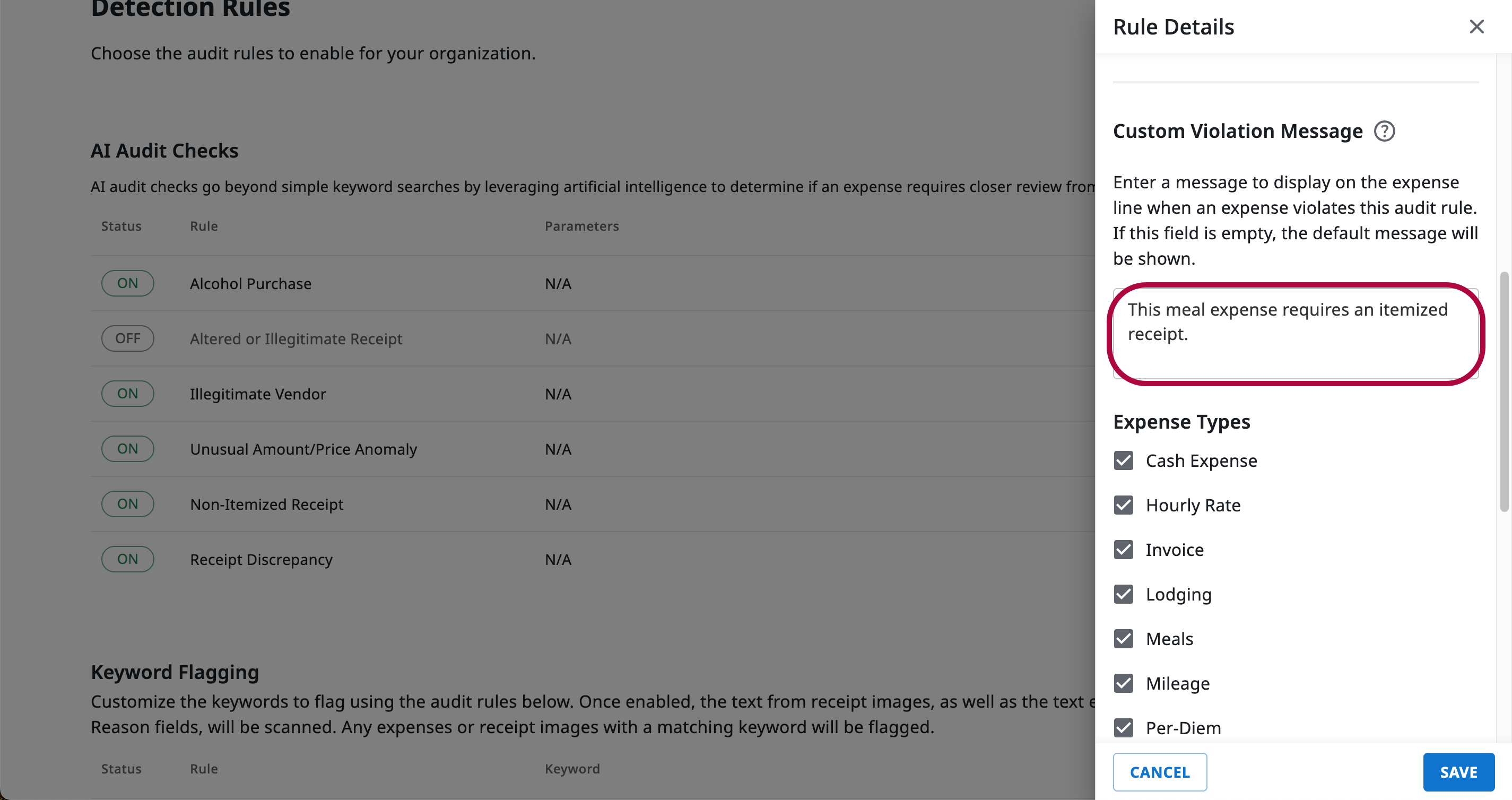Toggle the Receipt Discrepancy rule status
This screenshot has height=800, width=1512.
tap(127, 559)
